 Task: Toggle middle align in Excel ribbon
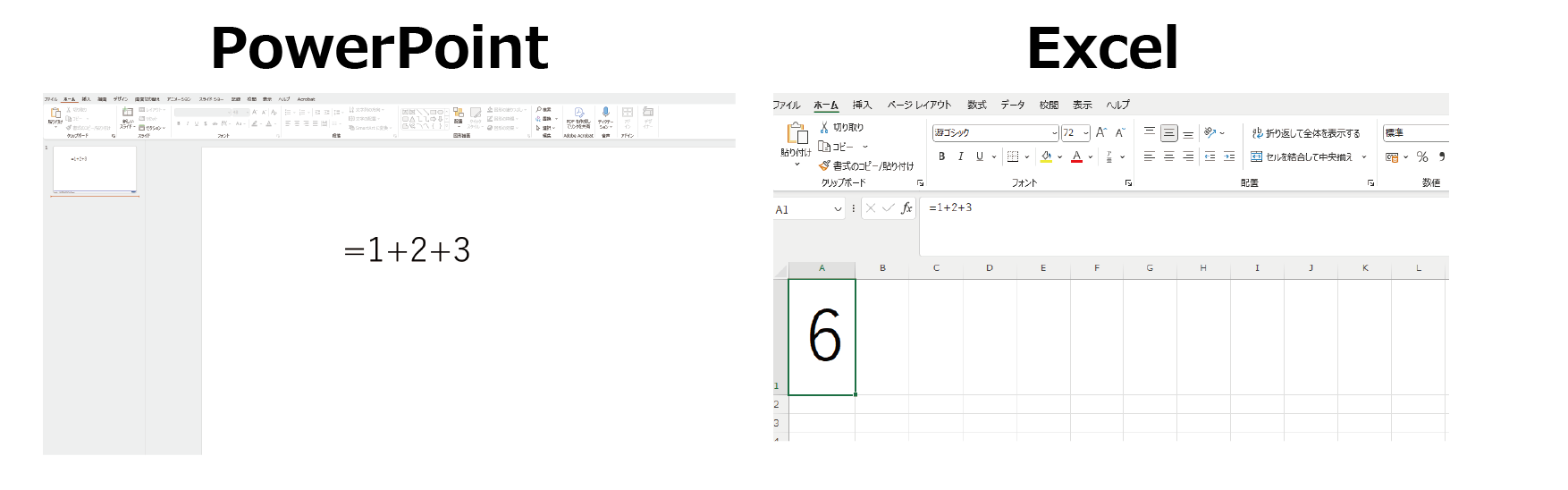(1168, 133)
